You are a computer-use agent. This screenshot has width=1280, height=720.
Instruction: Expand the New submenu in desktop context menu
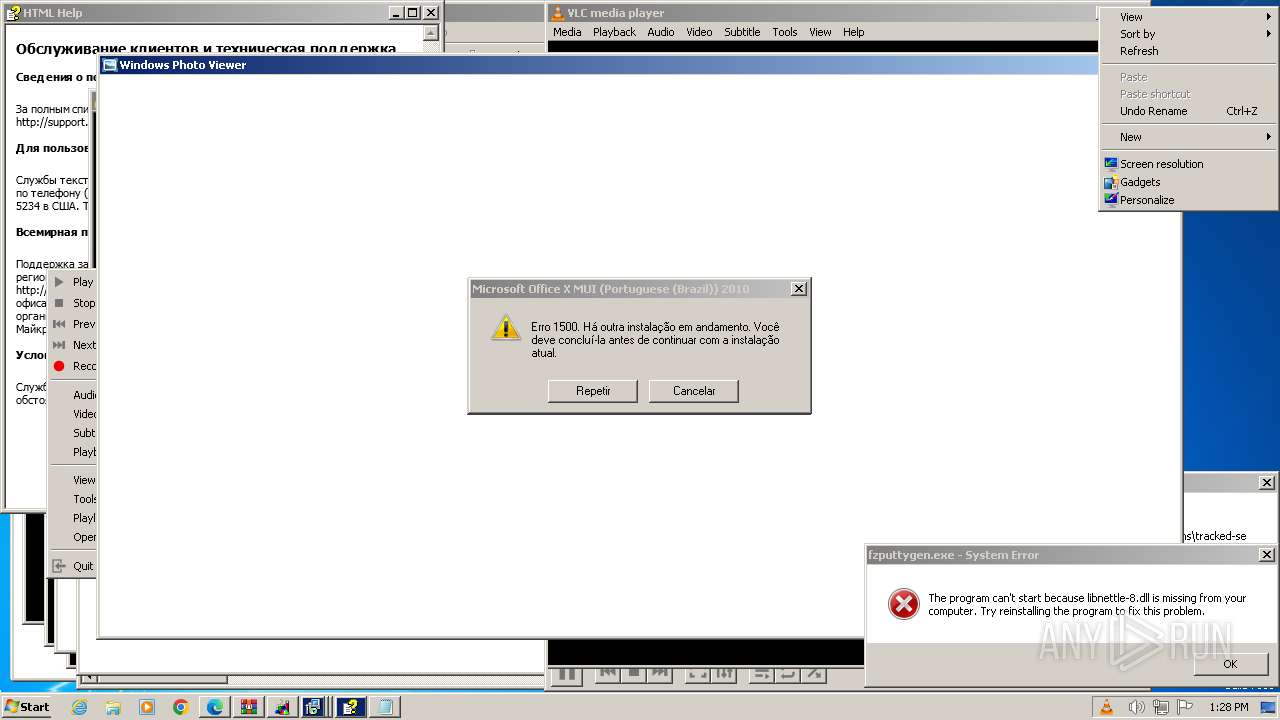point(1188,137)
